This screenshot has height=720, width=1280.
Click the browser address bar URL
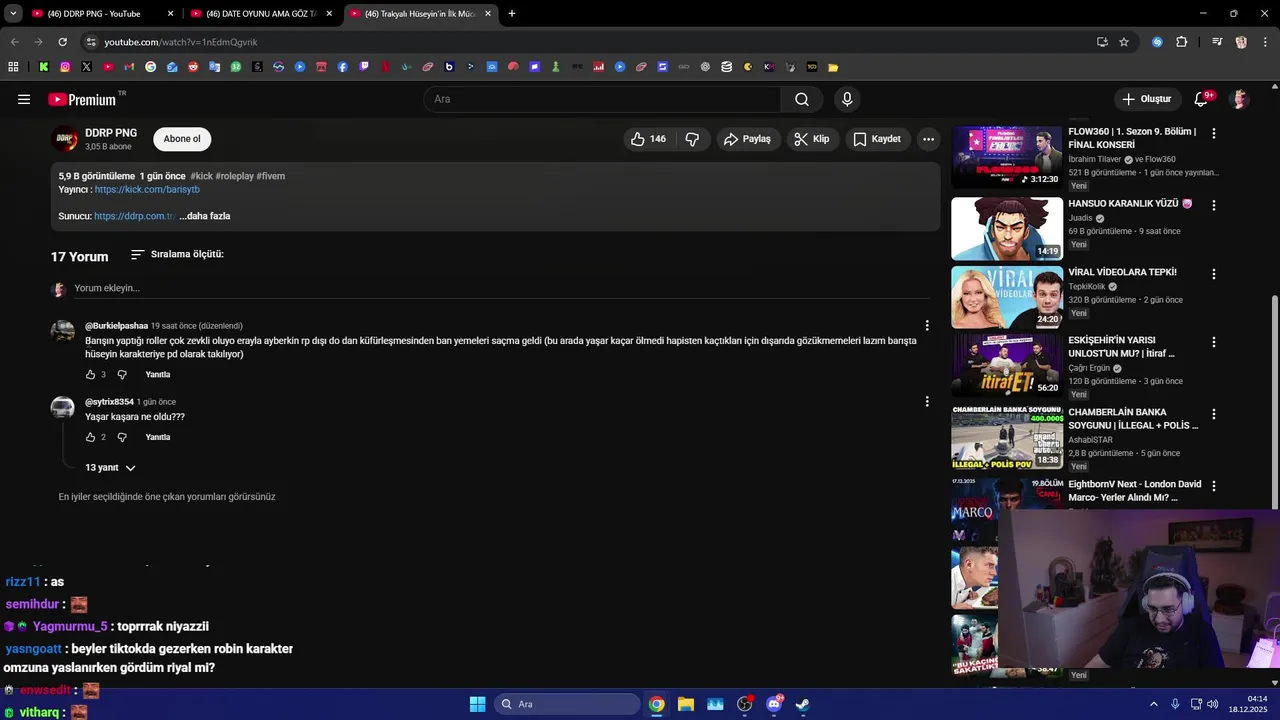coord(181,42)
